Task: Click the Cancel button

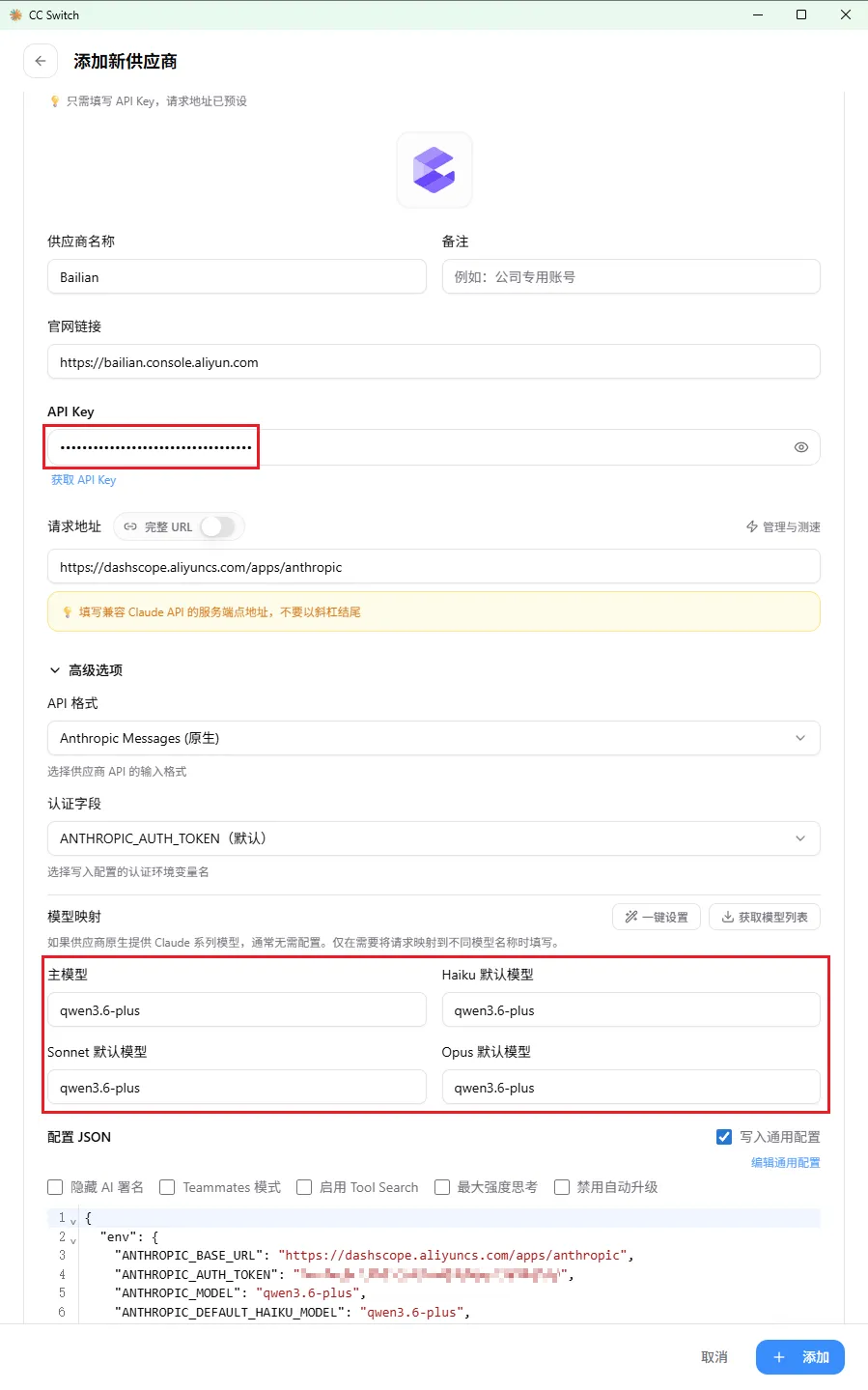Action: coord(714,1357)
